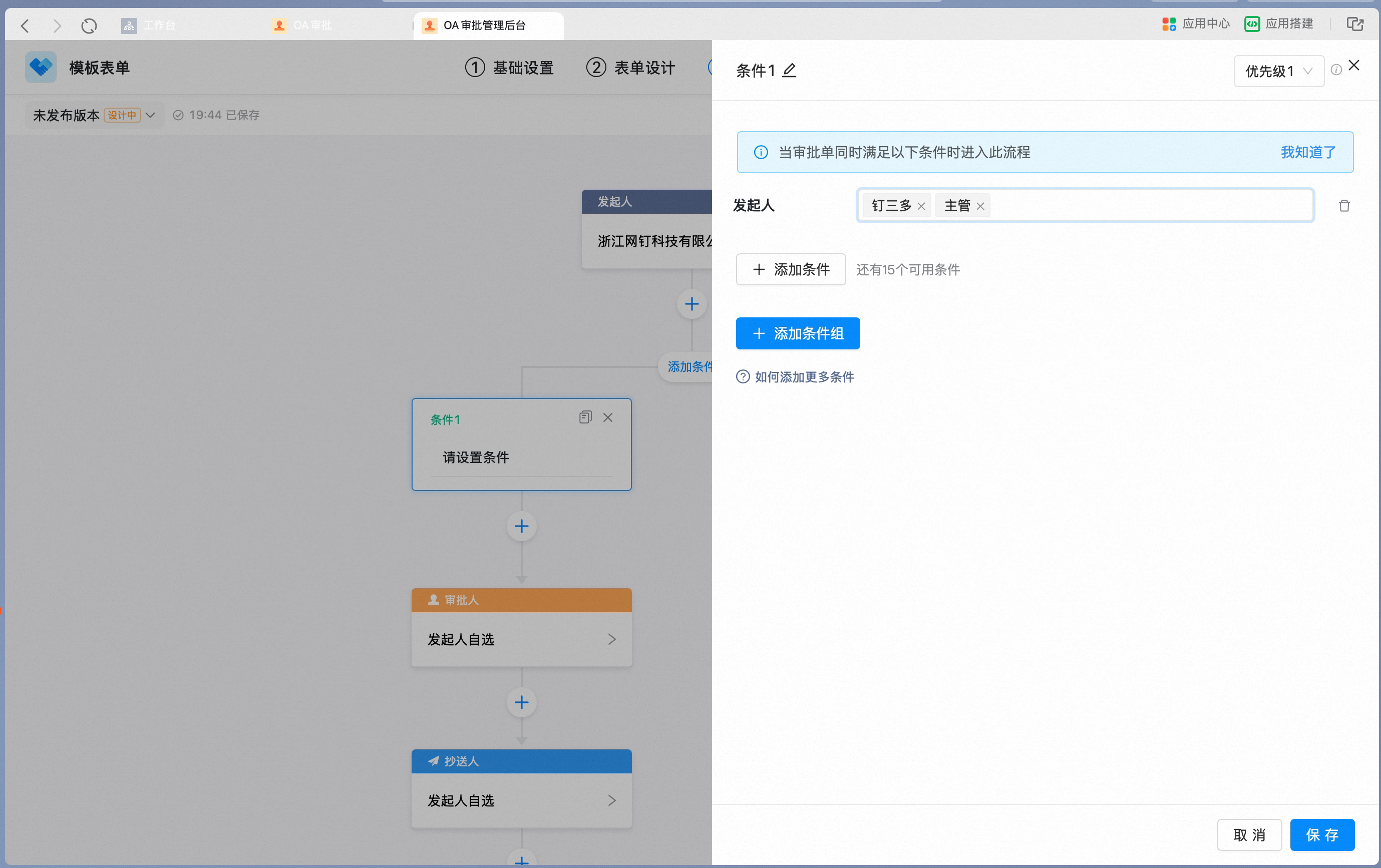
Task: Open the 抄送人 node 发起人自选
Action: [521, 800]
